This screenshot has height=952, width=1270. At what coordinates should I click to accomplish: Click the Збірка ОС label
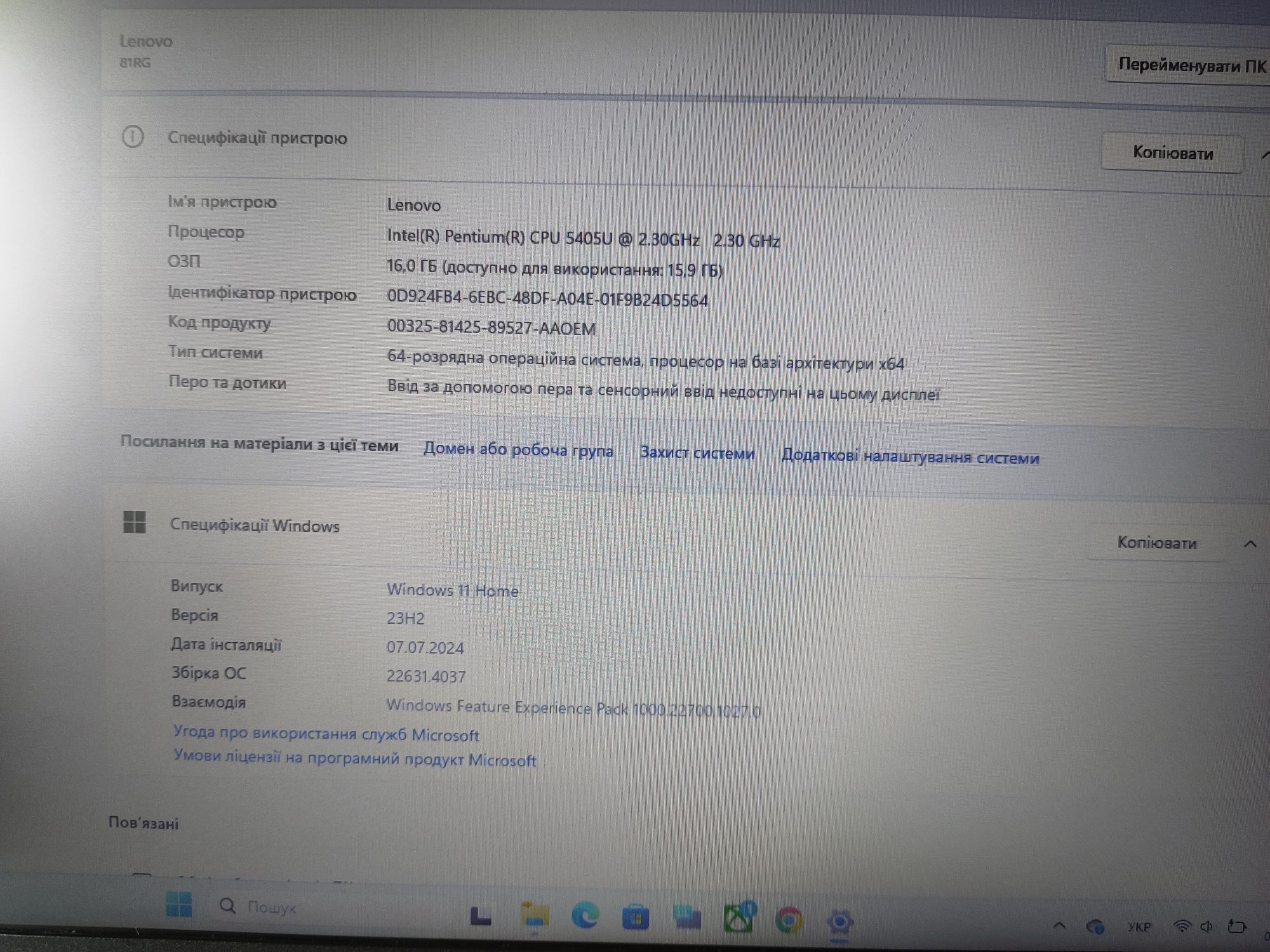click(x=208, y=673)
